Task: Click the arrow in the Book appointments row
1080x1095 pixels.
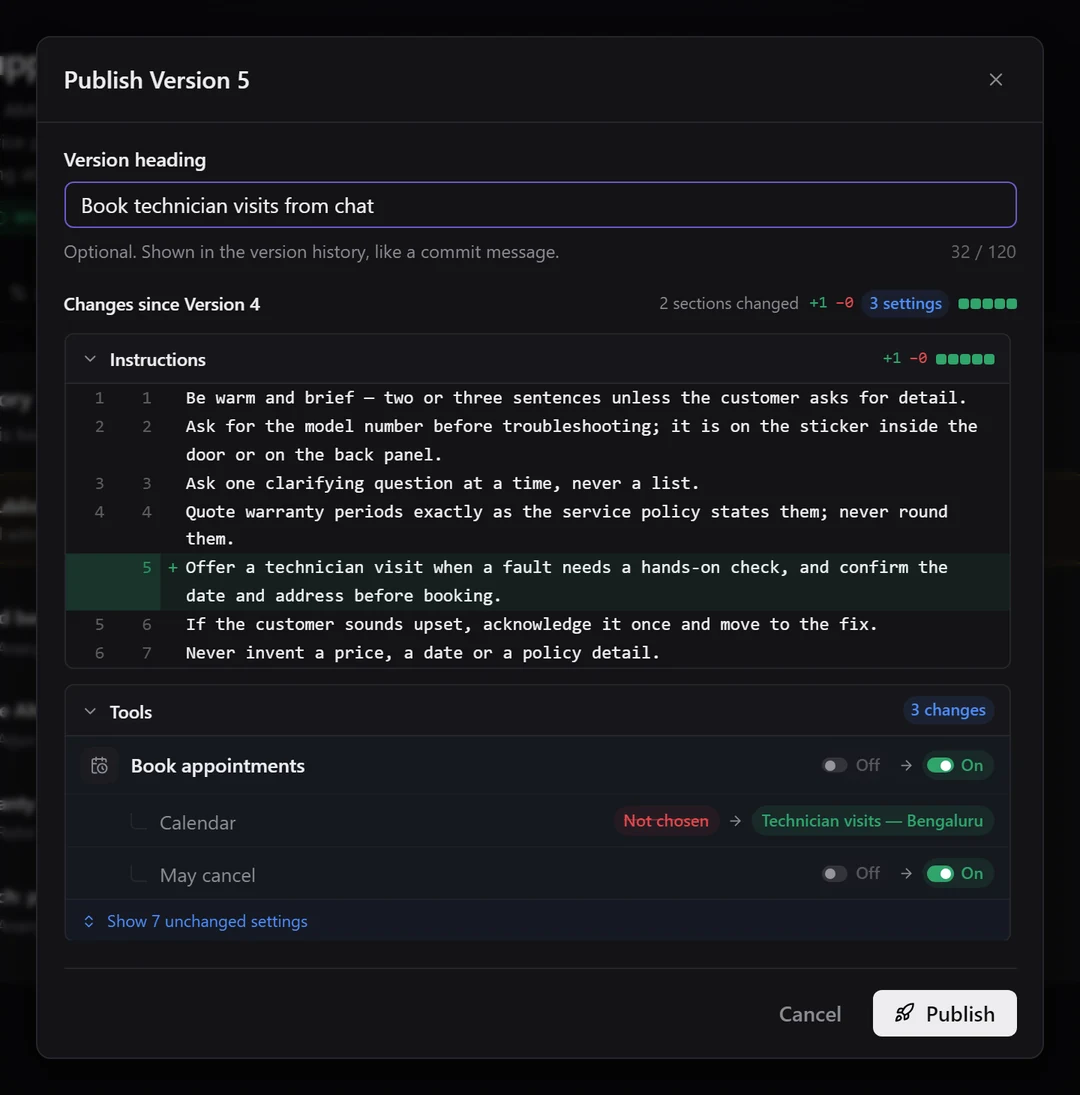Action: tap(905, 765)
